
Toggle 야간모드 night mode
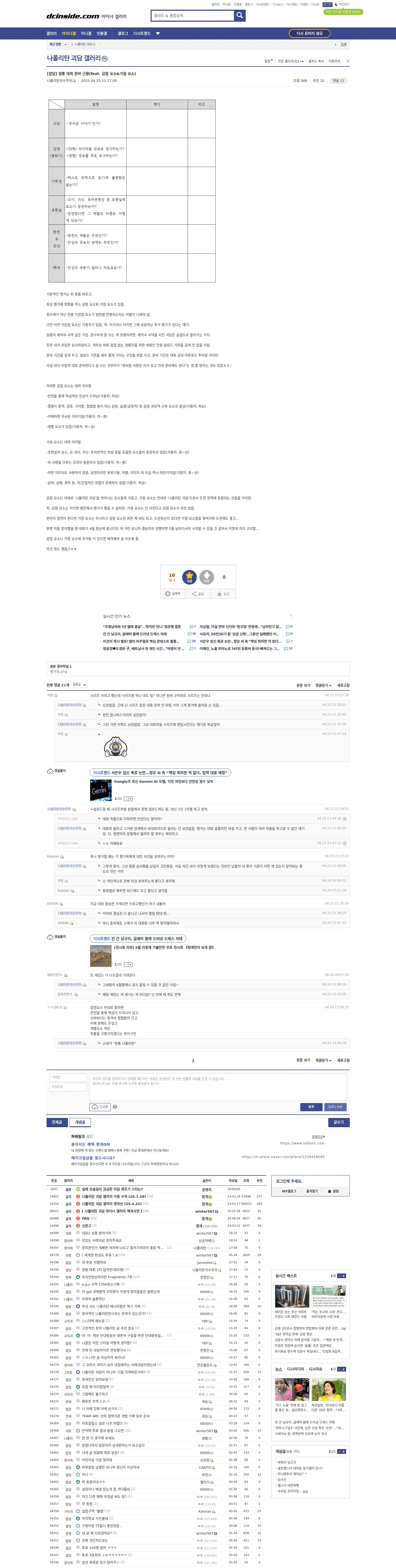pos(342,4)
